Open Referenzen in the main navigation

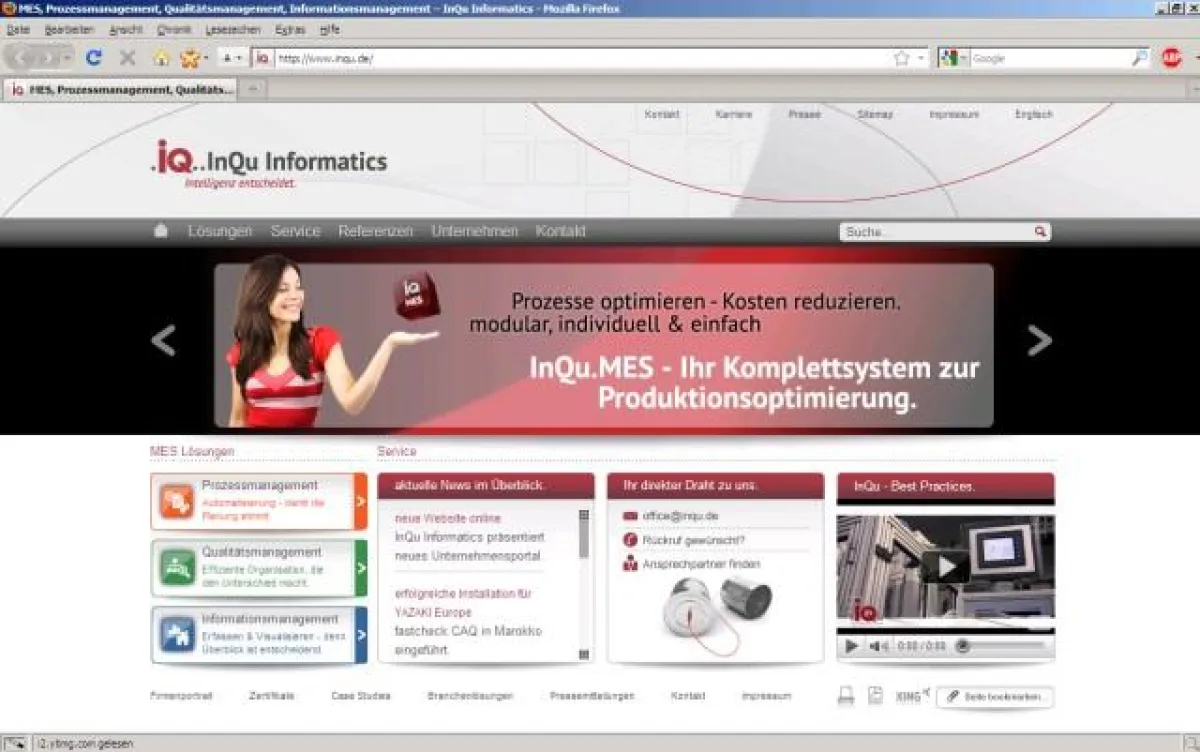pyautogui.click(x=376, y=231)
